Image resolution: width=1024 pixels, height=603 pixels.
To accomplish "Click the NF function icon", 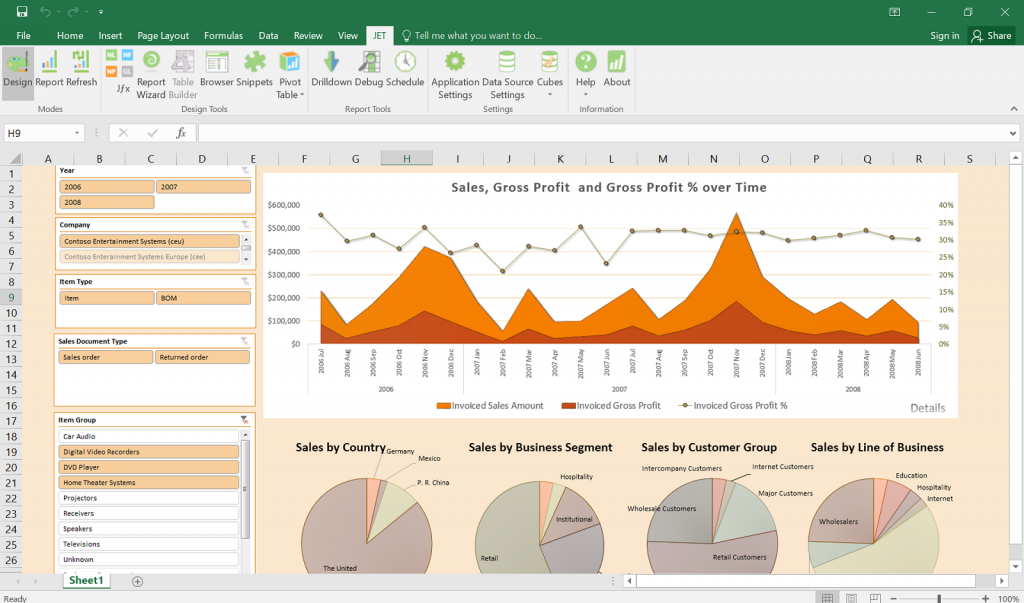I will (x=127, y=55).
